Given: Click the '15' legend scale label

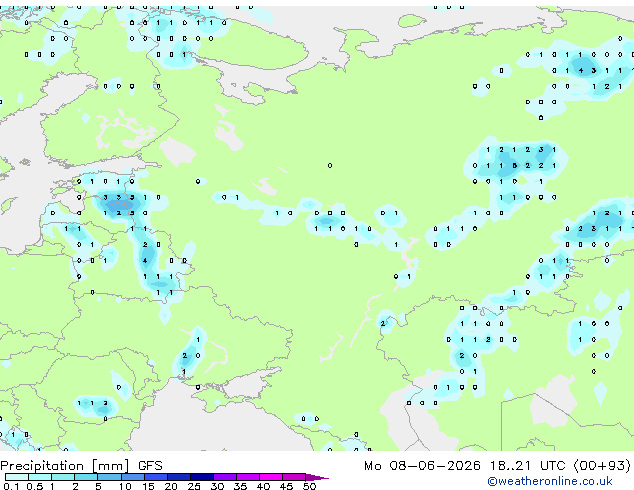Looking at the screenshot, I should 148,486.
